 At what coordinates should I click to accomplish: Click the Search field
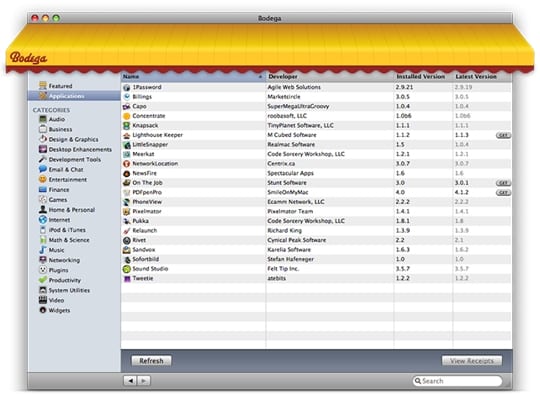pyautogui.click(x=457, y=381)
